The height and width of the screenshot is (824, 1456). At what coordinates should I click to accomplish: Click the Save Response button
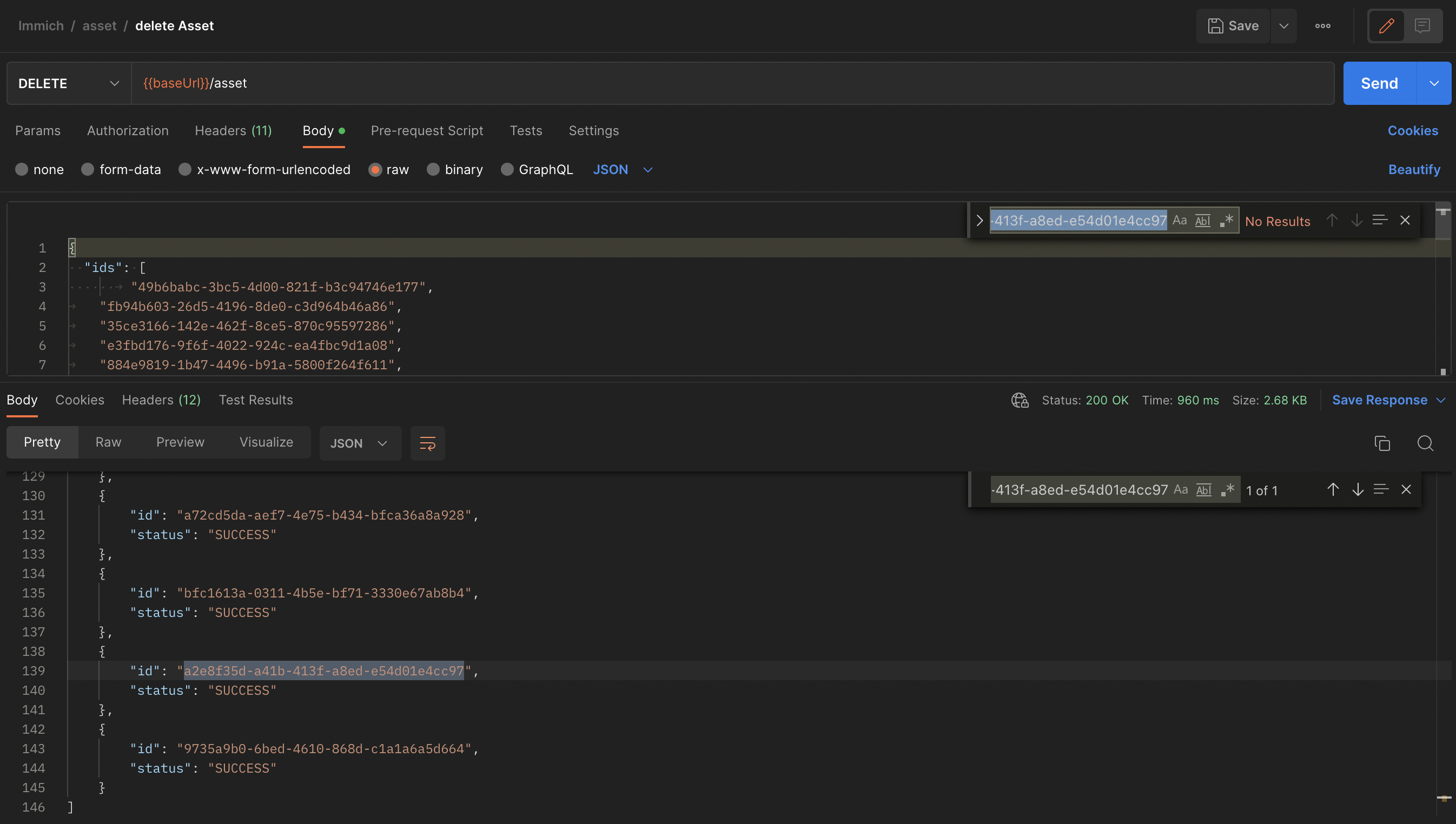1380,400
